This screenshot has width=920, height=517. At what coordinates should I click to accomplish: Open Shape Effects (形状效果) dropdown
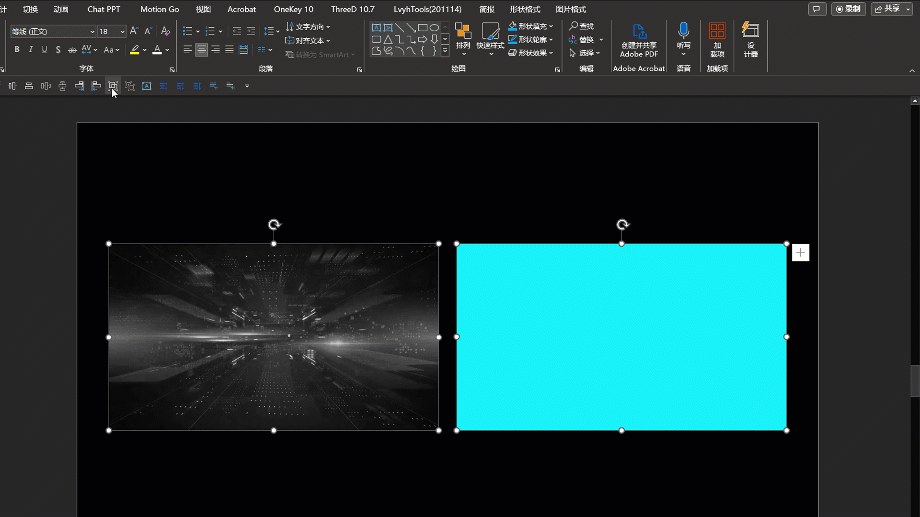pyautogui.click(x=530, y=53)
